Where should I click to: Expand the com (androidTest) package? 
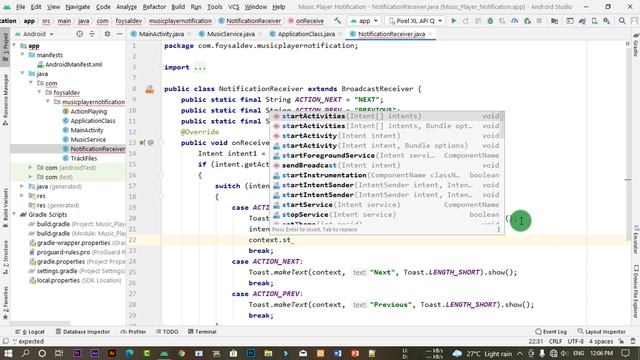click(31, 168)
